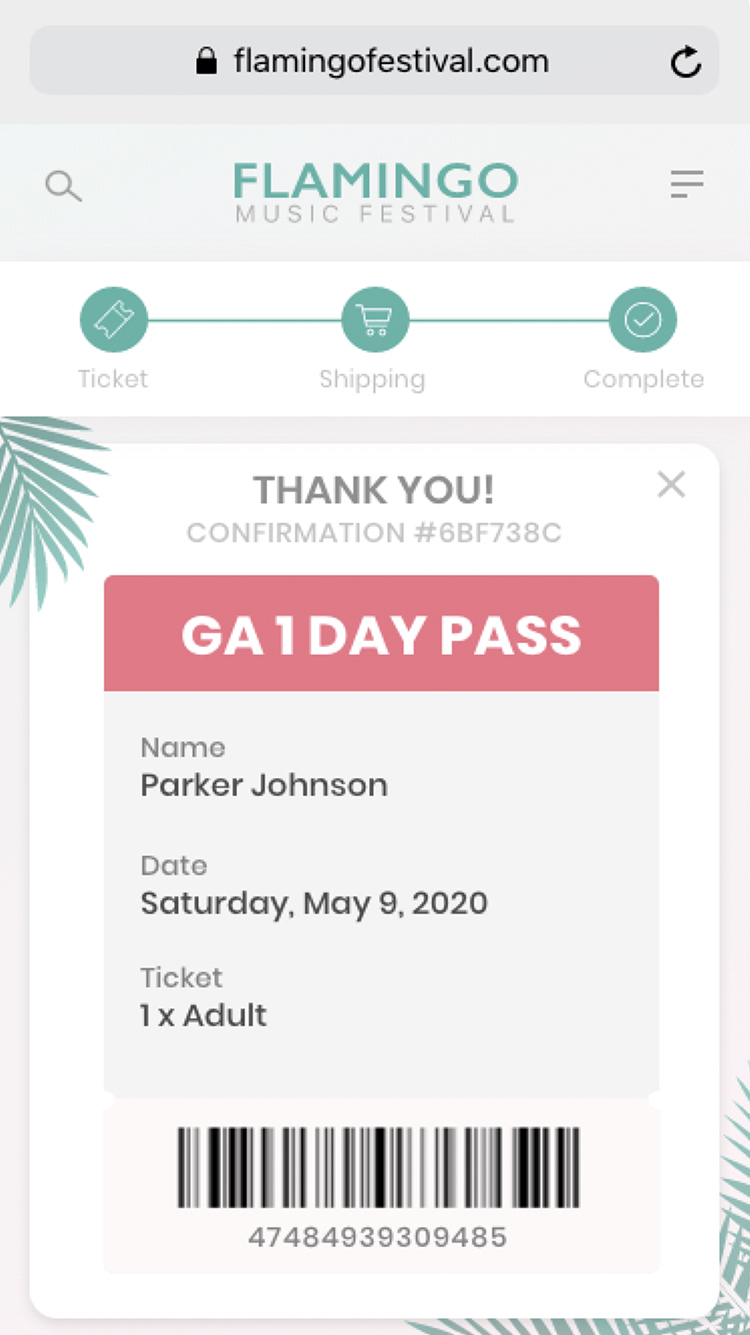This screenshot has height=1335, width=750.
Task: Reload the page in the address bar
Action: click(686, 63)
